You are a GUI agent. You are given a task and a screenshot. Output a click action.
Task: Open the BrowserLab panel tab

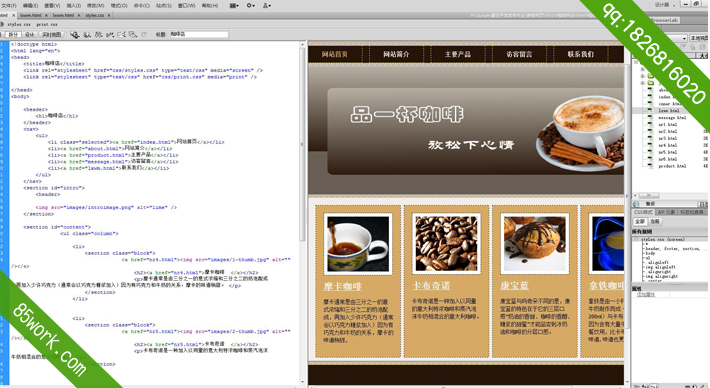pyautogui.click(x=664, y=20)
